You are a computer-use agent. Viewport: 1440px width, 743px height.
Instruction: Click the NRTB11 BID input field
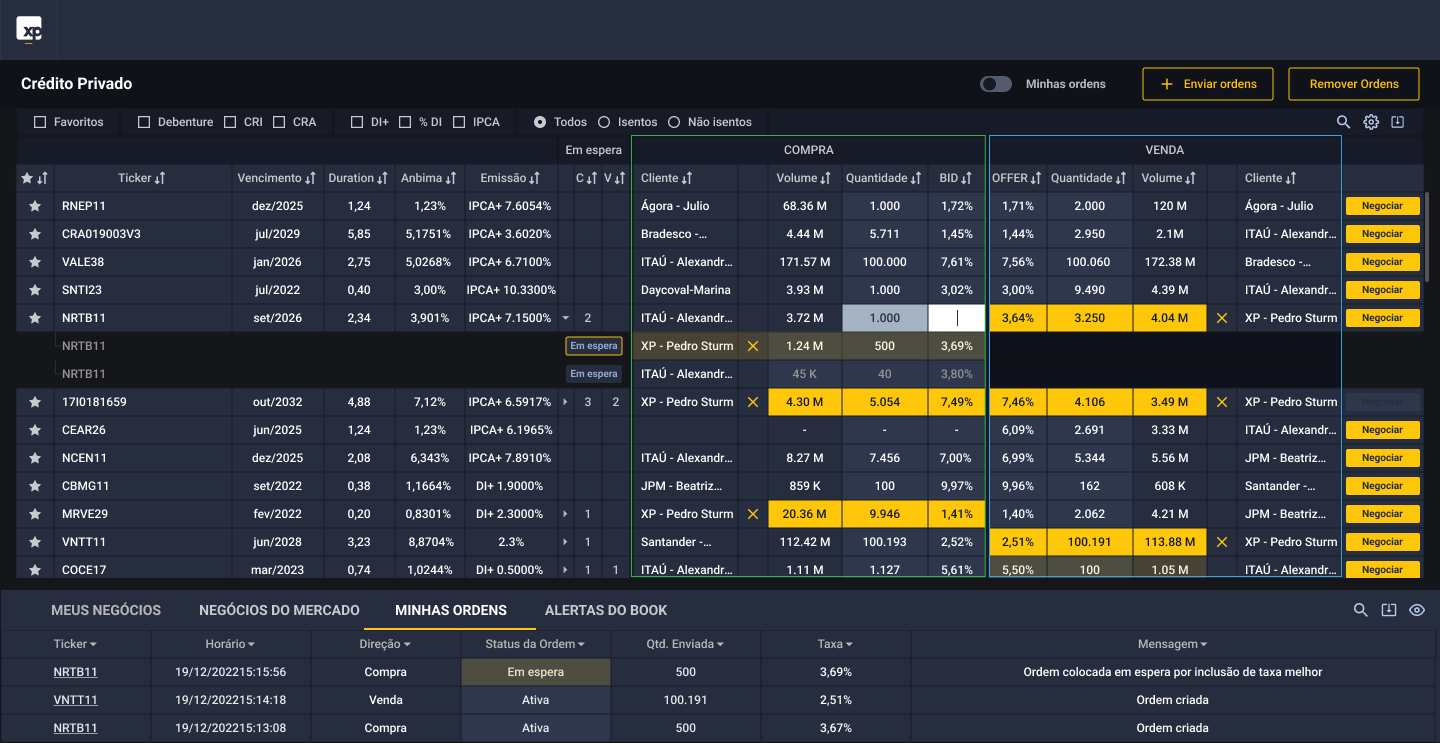(x=956, y=318)
